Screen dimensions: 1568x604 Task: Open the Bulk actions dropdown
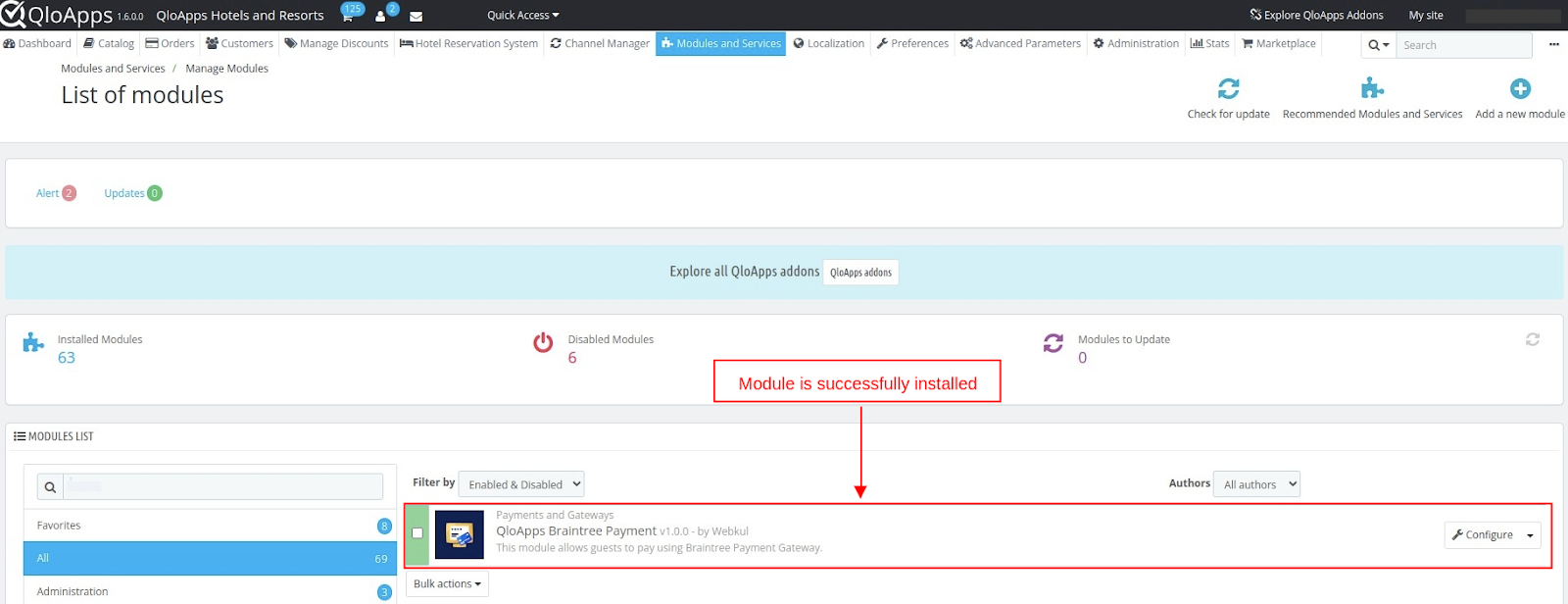coord(447,584)
